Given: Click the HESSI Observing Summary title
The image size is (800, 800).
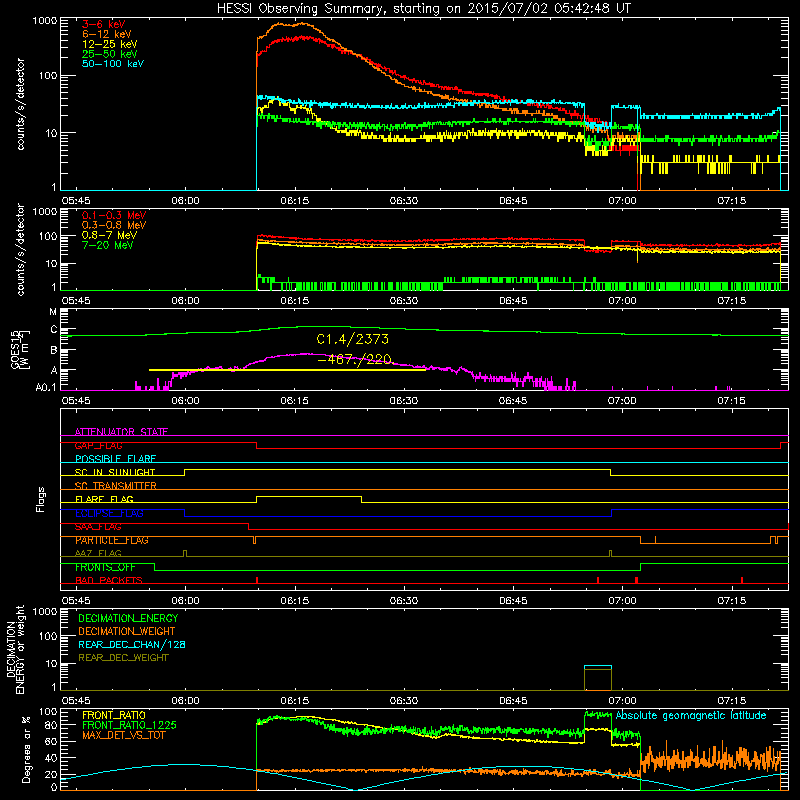Looking at the screenshot, I should tap(423, 9).
